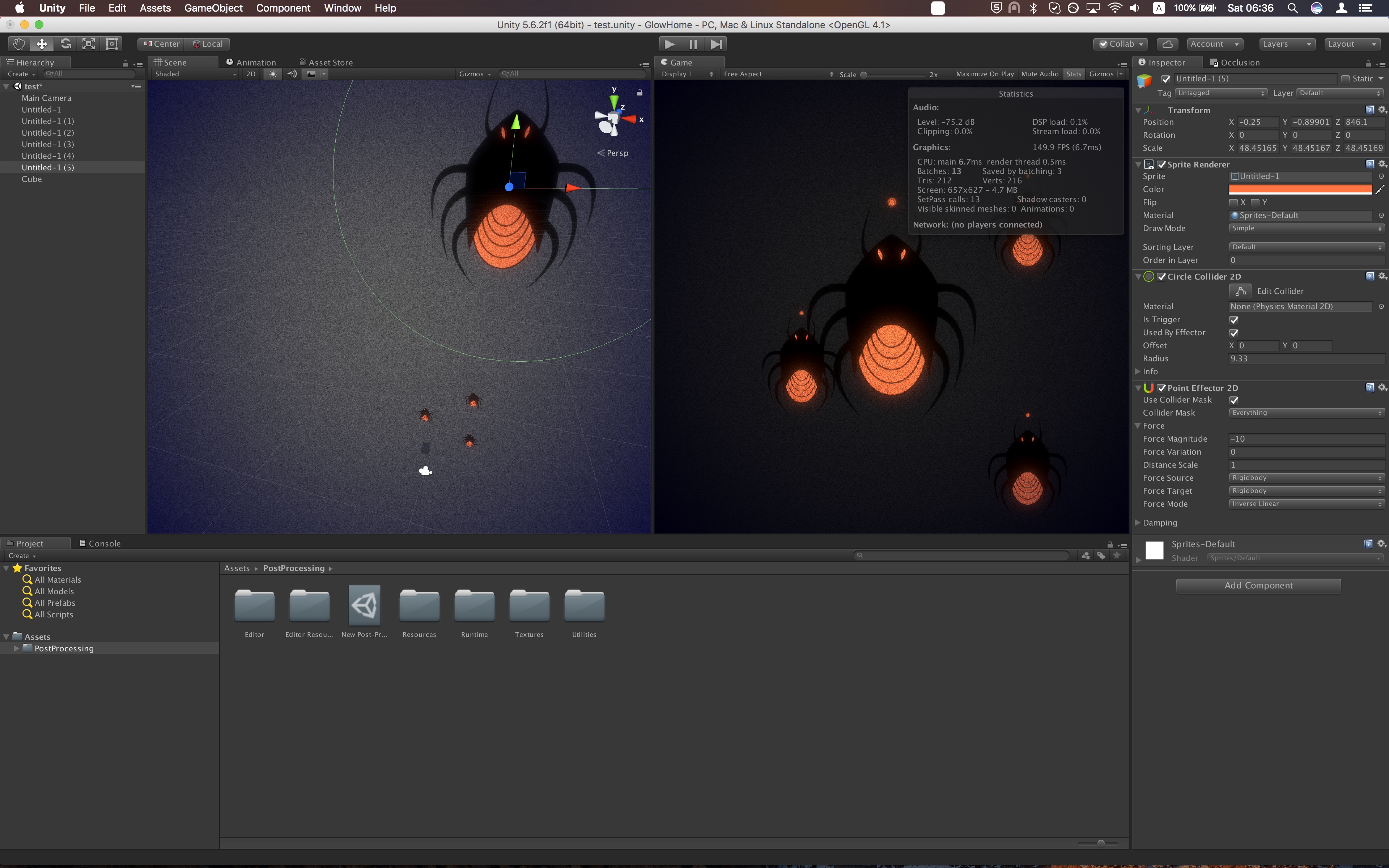Open the Tag Untagged dropdown
Screen dimensions: 1389x868
(x=1221, y=93)
